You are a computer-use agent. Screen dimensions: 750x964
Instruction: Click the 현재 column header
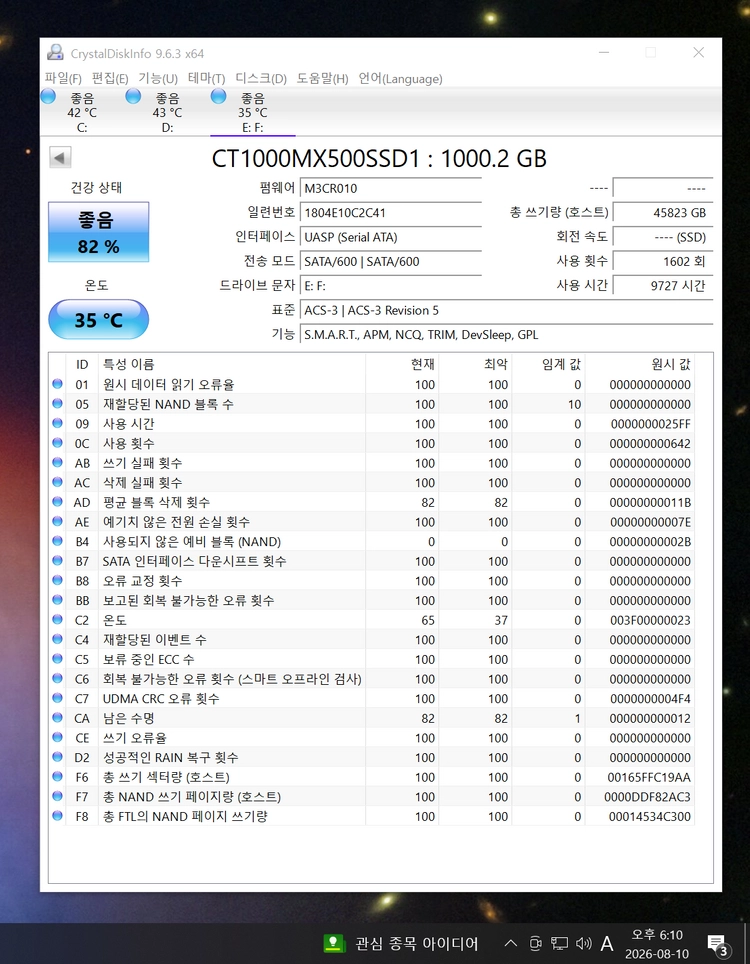coord(402,365)
